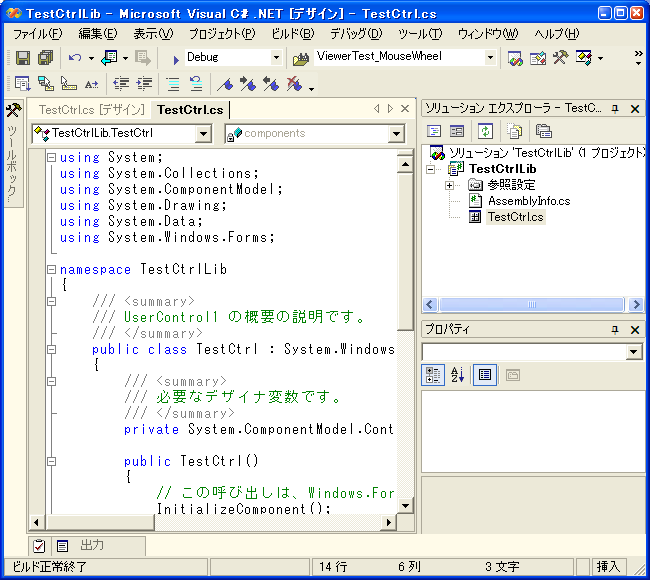The width and height of the screenshot is (650, 580).
Task: Select the ソリューション 'TestCtrlLib' node
Action: click(546, 153)
